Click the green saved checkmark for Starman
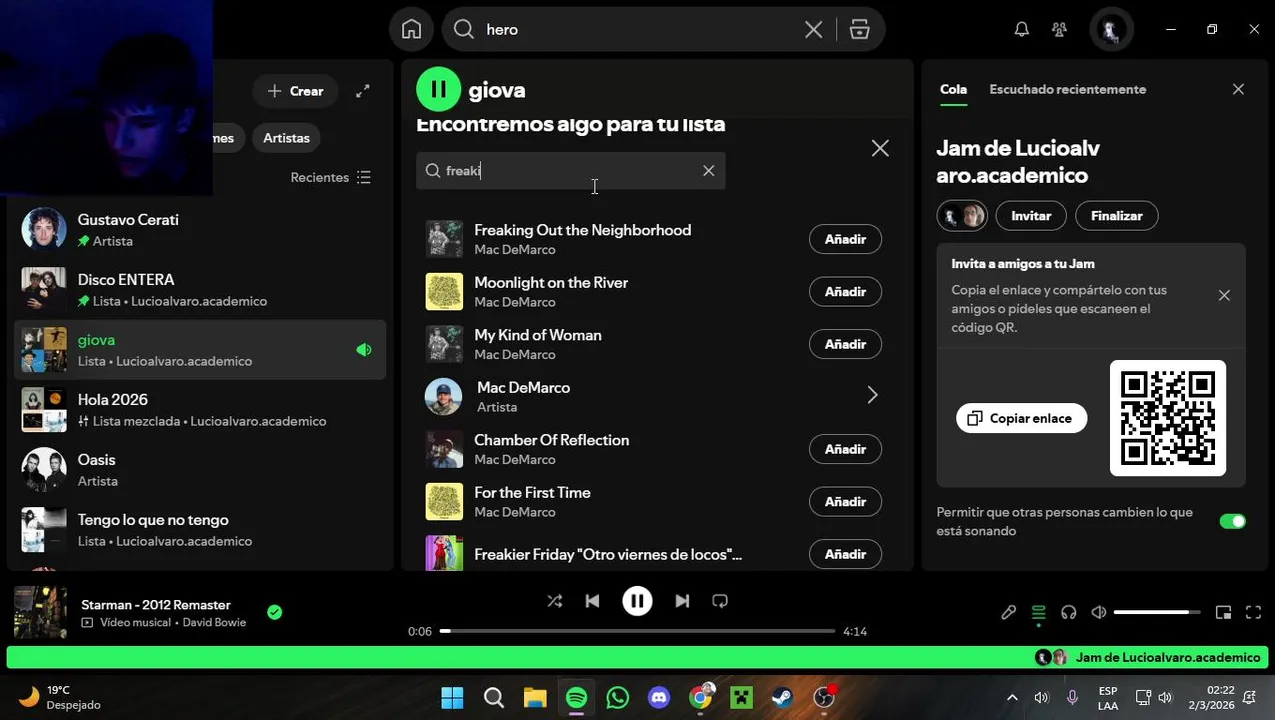 click(275, 612)
